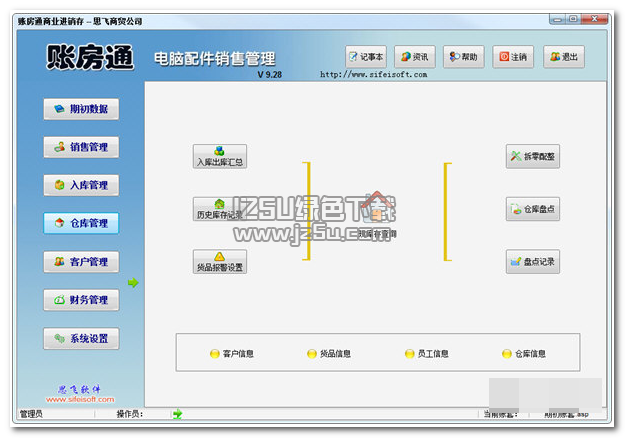The width and height of the screenshot is (625, 438).
Task: Open the 帮助 help button
Action: tap(464, 57)
